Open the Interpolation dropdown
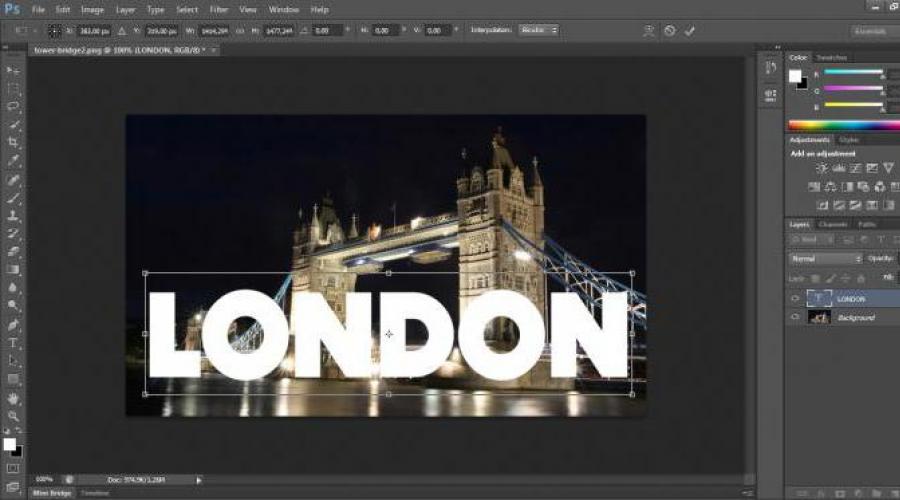900x500 pixels. click(538, 30)
